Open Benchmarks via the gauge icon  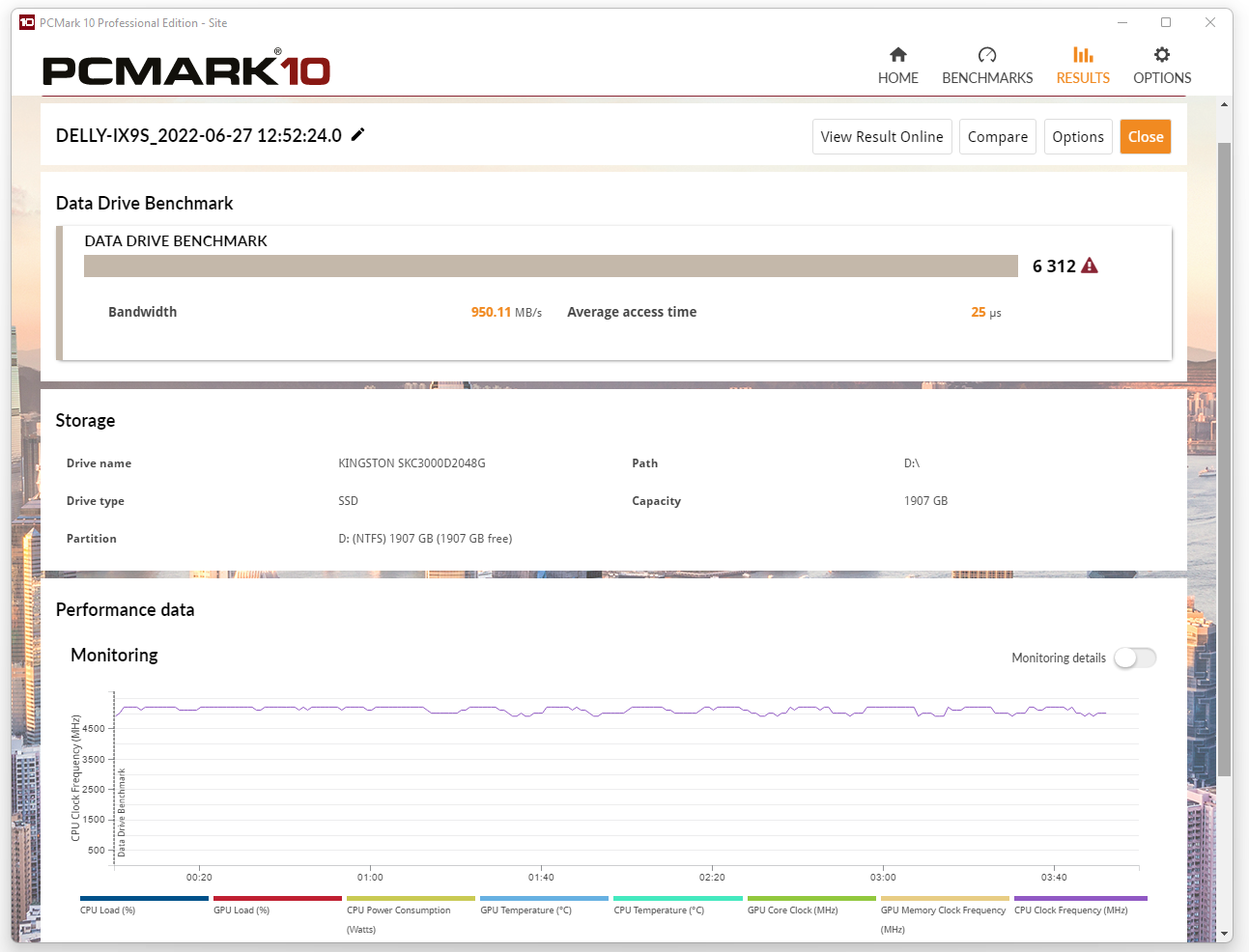[x=987, y=55]
